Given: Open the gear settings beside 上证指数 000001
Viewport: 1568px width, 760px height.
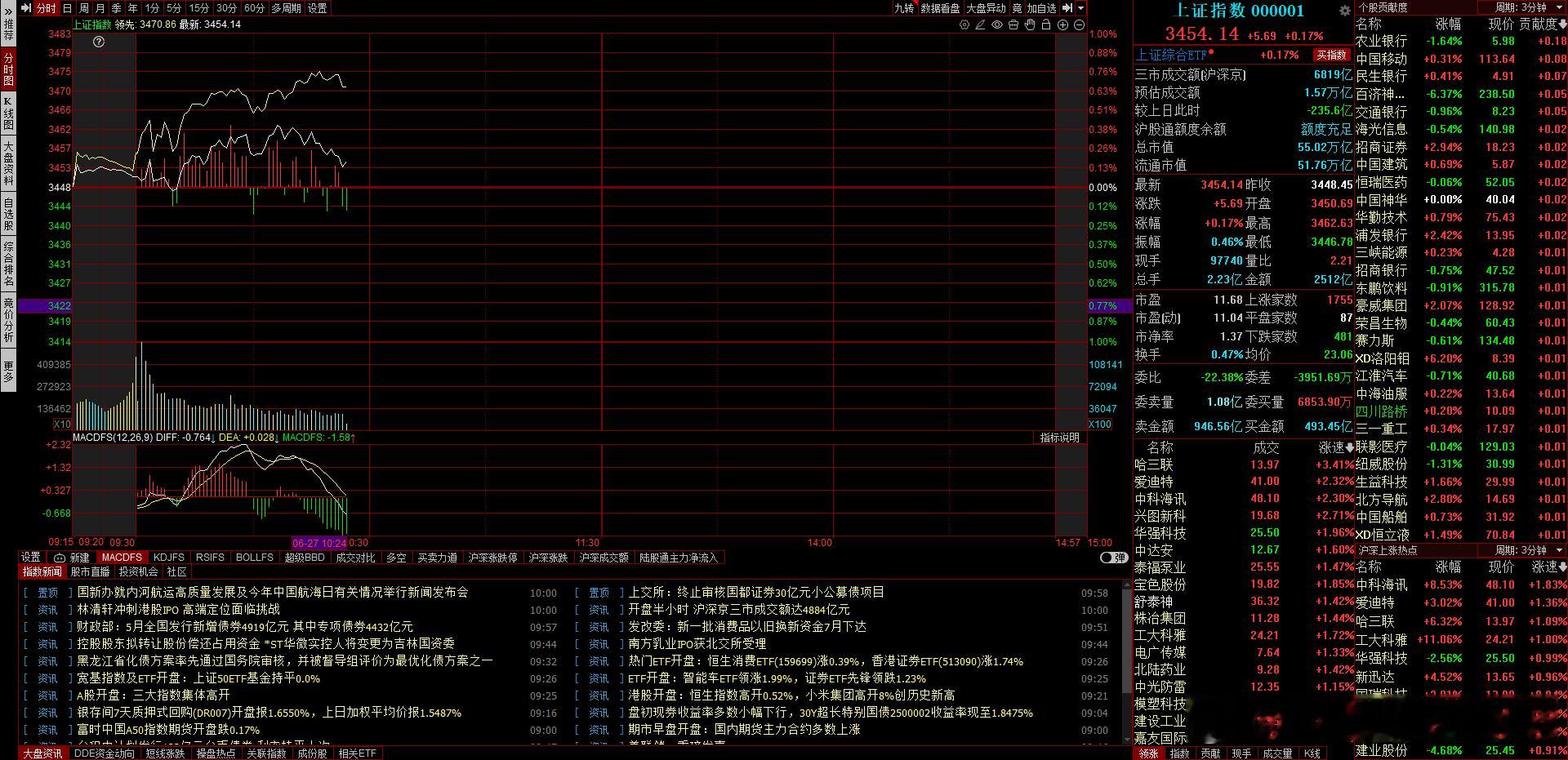Looking at the screenshot, I should click(x=1344, y=11).
